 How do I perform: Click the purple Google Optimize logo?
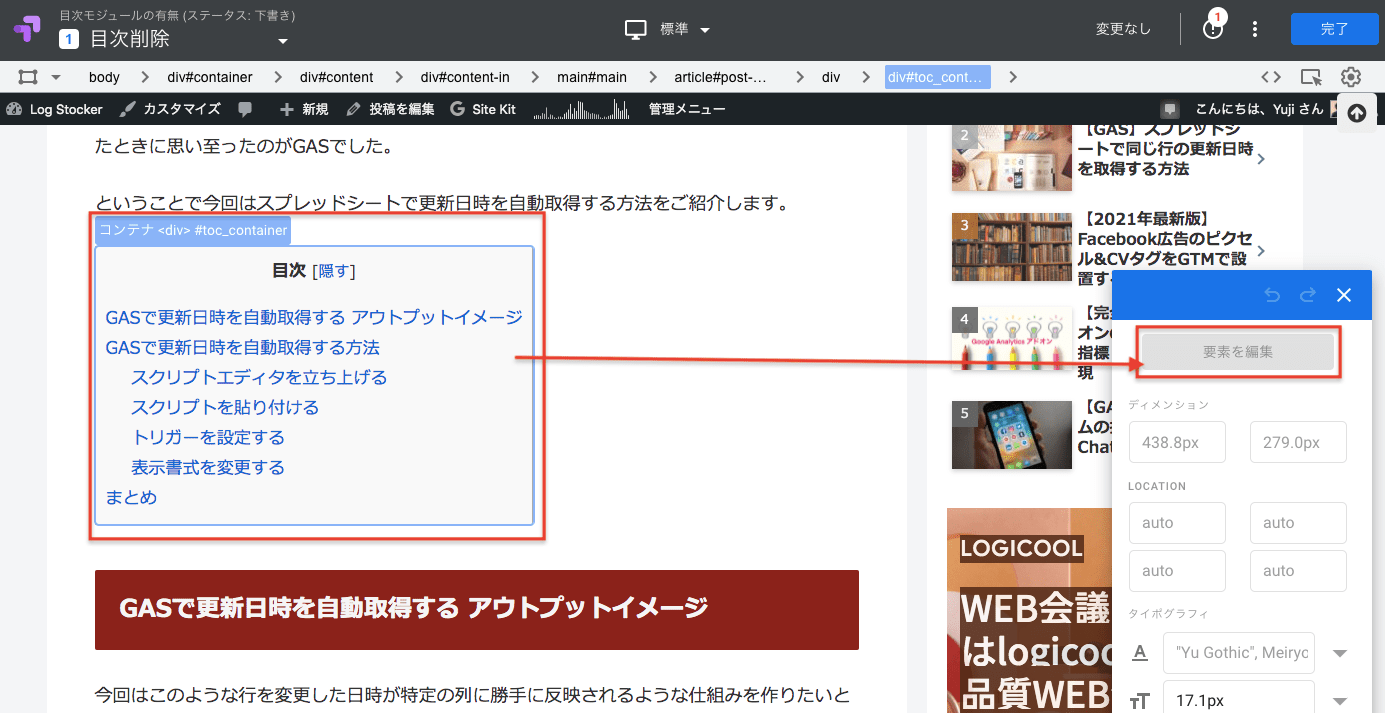pos(27,29)
